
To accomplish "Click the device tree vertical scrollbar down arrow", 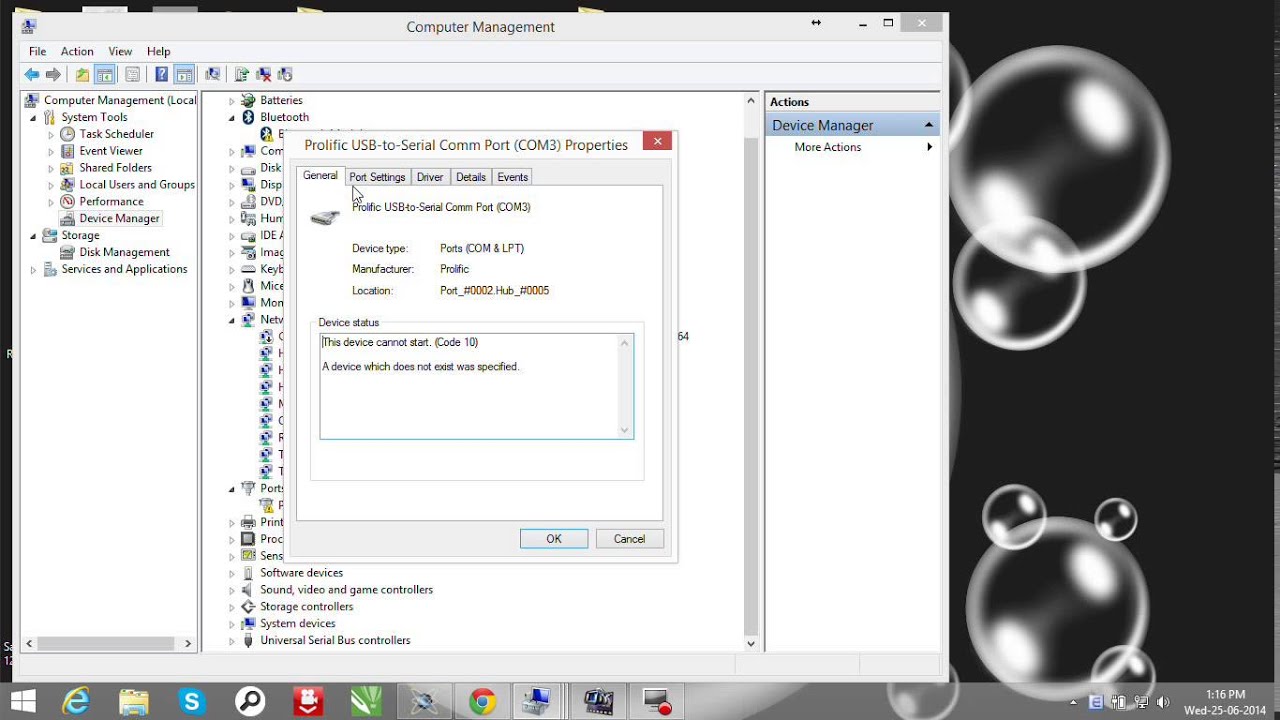I will coord(751,644).
